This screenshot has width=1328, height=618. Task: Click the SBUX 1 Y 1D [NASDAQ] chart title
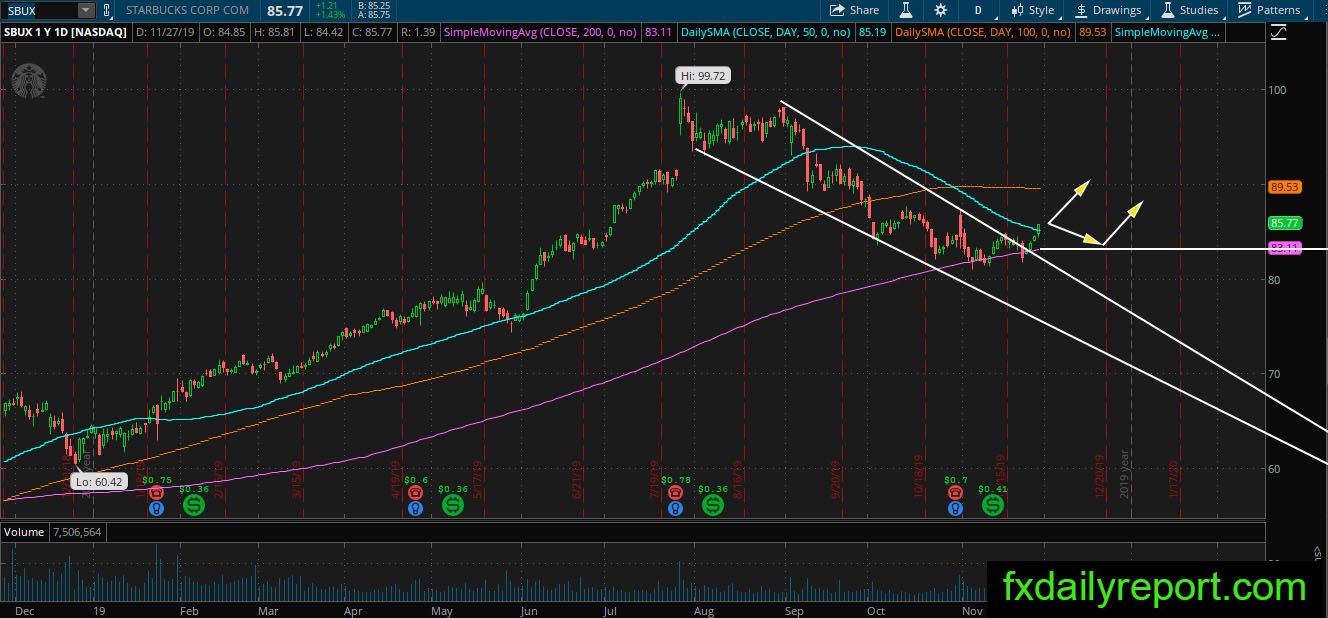[x=66, y=33]
